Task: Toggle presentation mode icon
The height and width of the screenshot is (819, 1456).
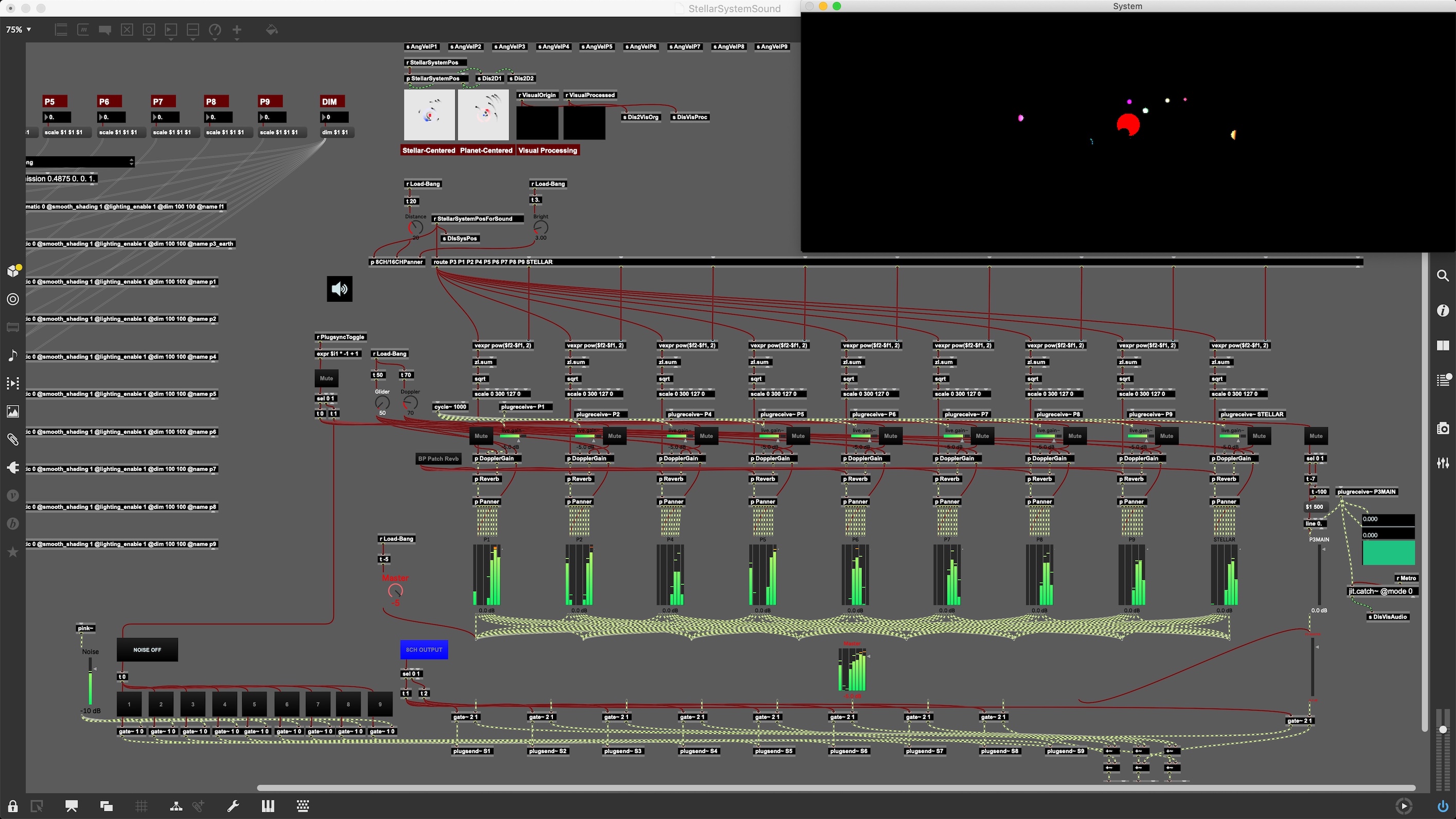Action: tap(72, 806)
